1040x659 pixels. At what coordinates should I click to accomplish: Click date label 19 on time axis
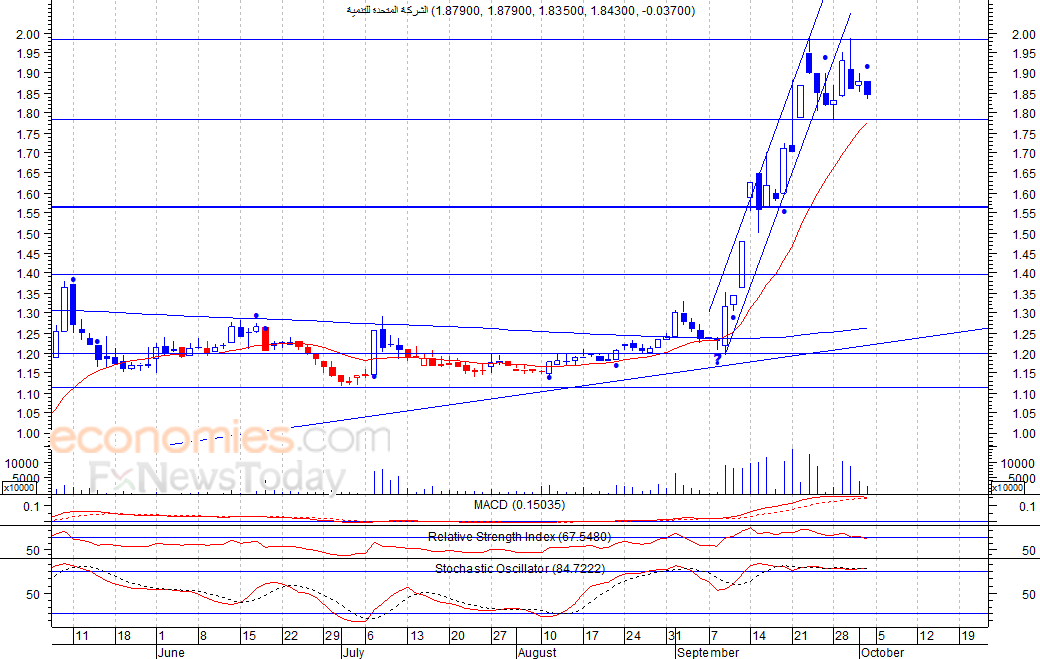click(x=968, y=636)
